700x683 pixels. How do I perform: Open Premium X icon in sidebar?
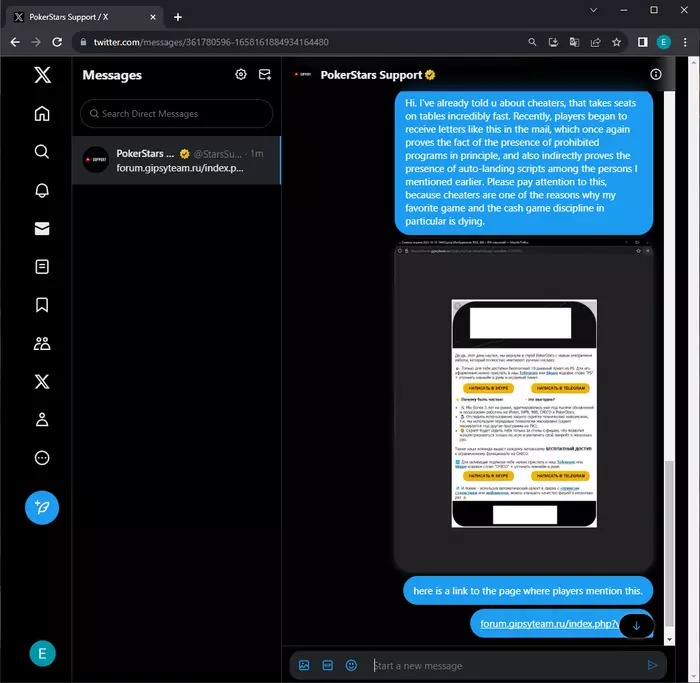[x=42, y=382]
